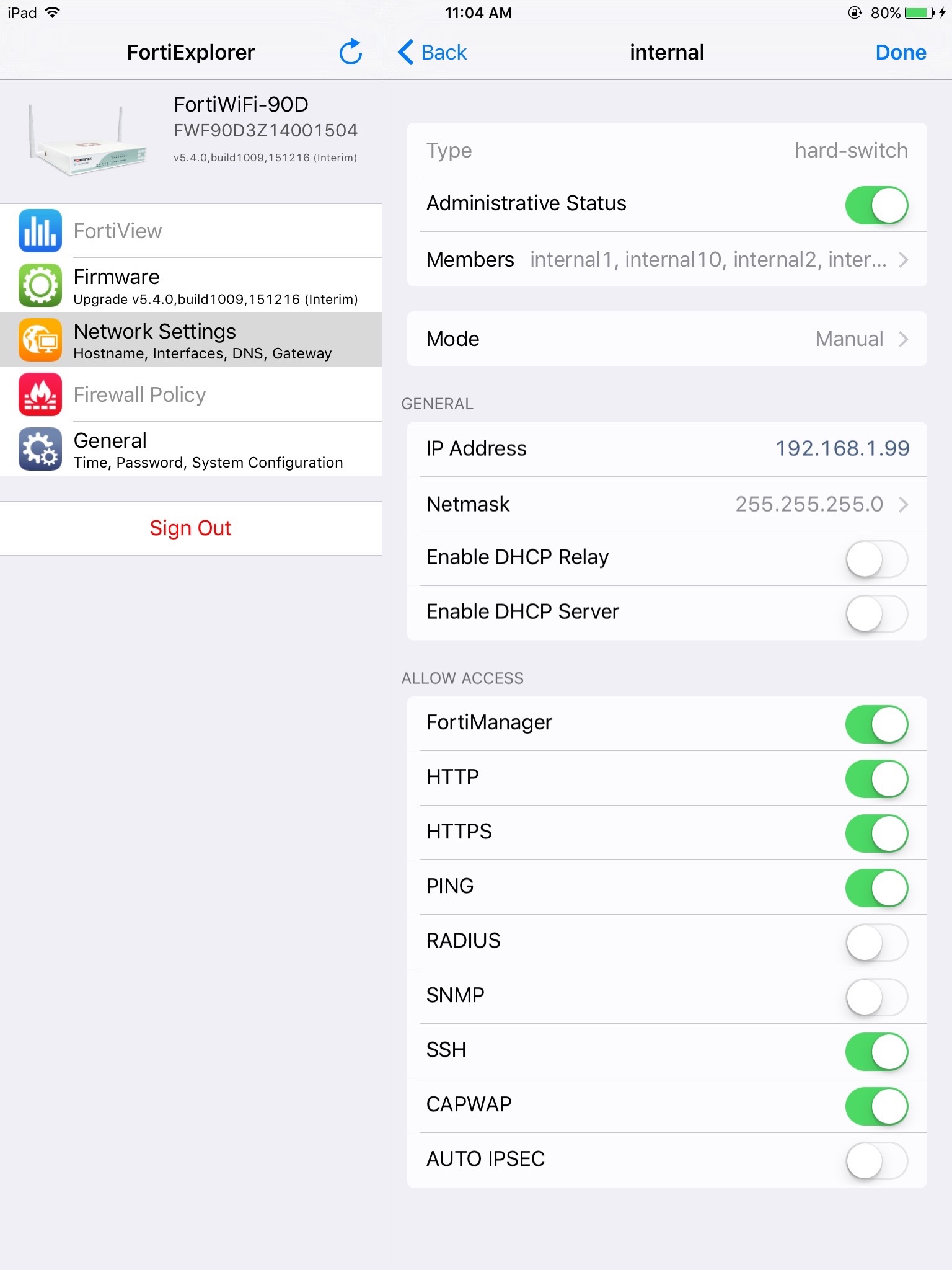Viewport: 952px width, 1270px height.
Task: Tap the red Sign Out link
Action: pos(190,528)
